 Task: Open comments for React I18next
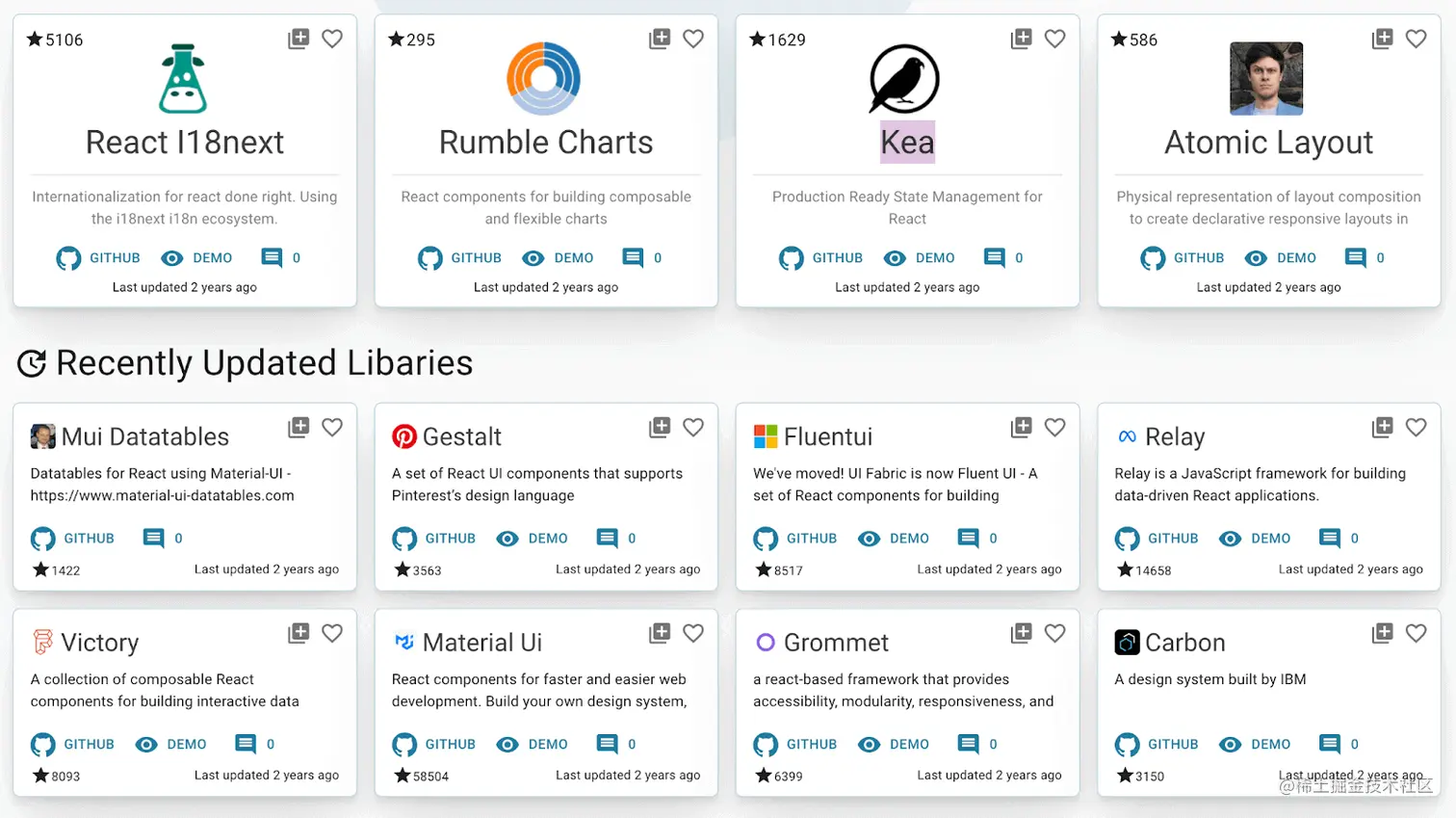tap(281, 258)
